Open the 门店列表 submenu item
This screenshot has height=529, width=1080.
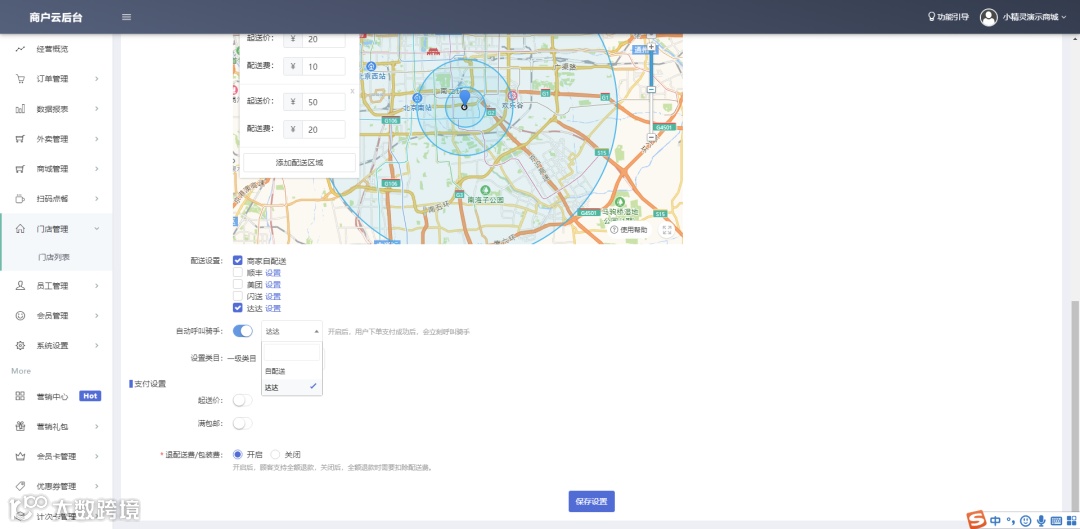click(x=54, y=257)
